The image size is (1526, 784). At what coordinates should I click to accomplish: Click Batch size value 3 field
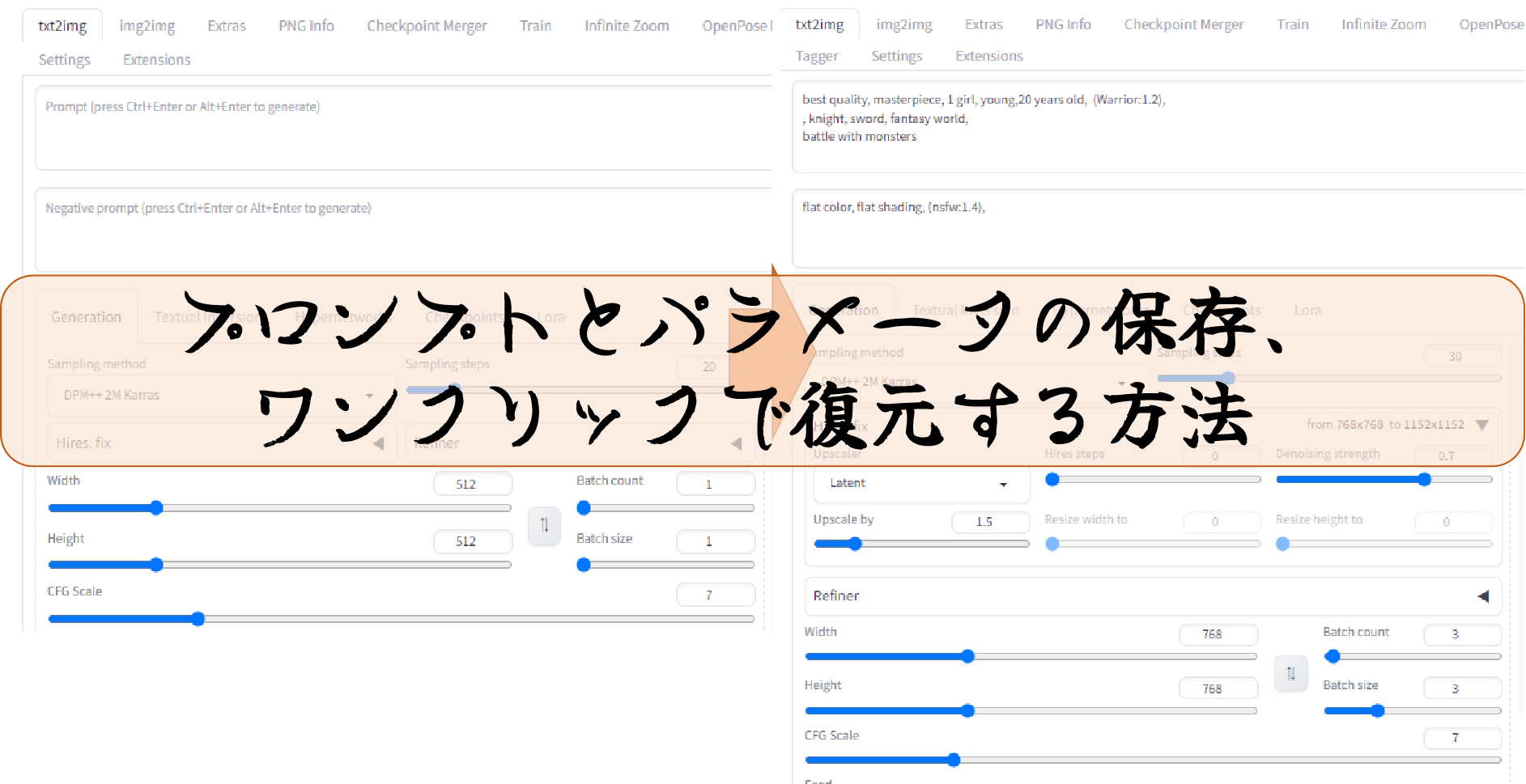1462,689
